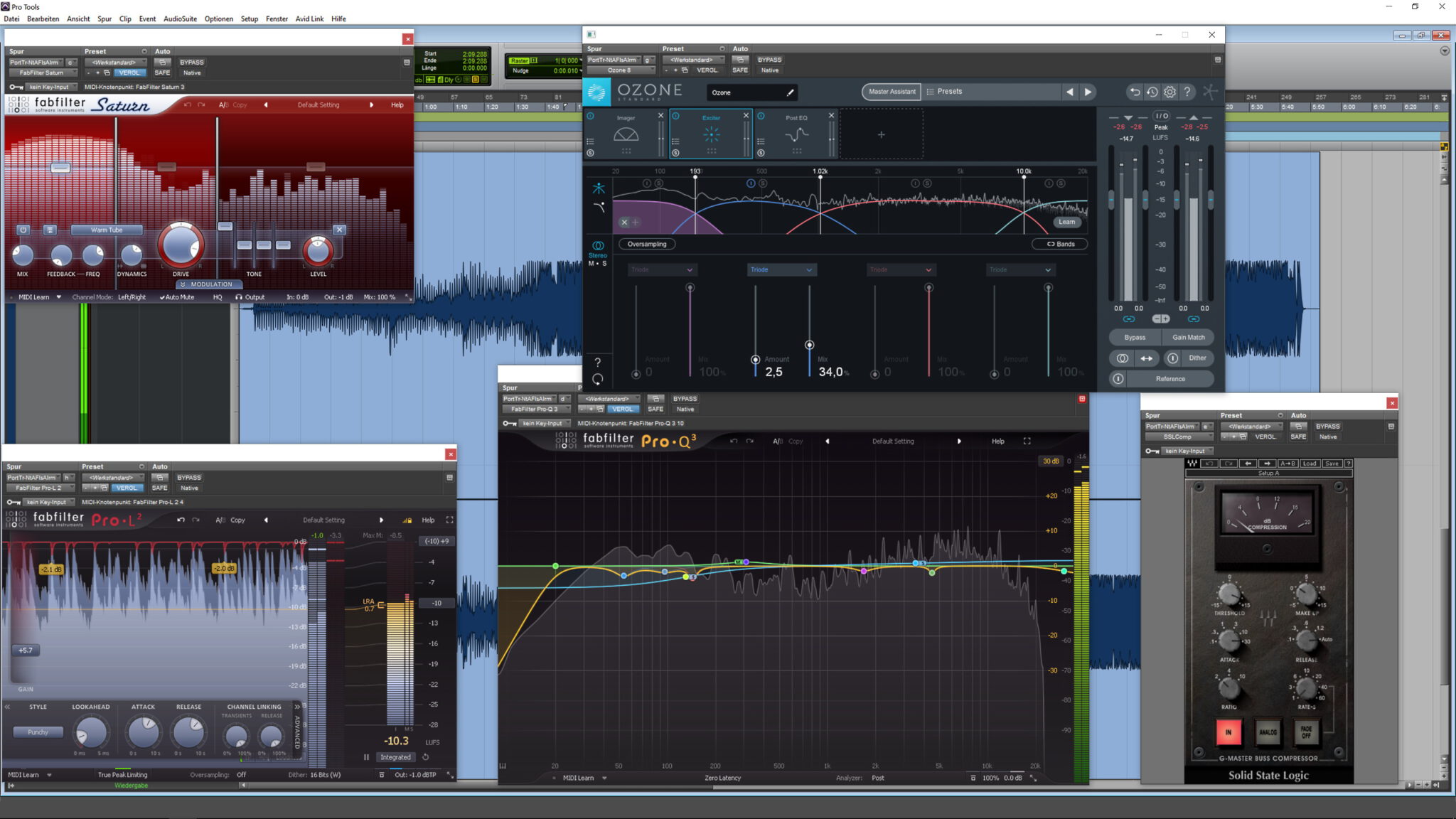Toggle the FADE OFF button on SSL compressor
The image size is (1456, 819).
coord(1307,732)
